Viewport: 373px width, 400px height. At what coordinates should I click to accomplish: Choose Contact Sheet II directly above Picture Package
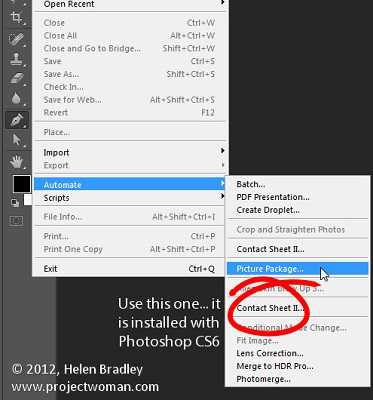tap(298, 249)
